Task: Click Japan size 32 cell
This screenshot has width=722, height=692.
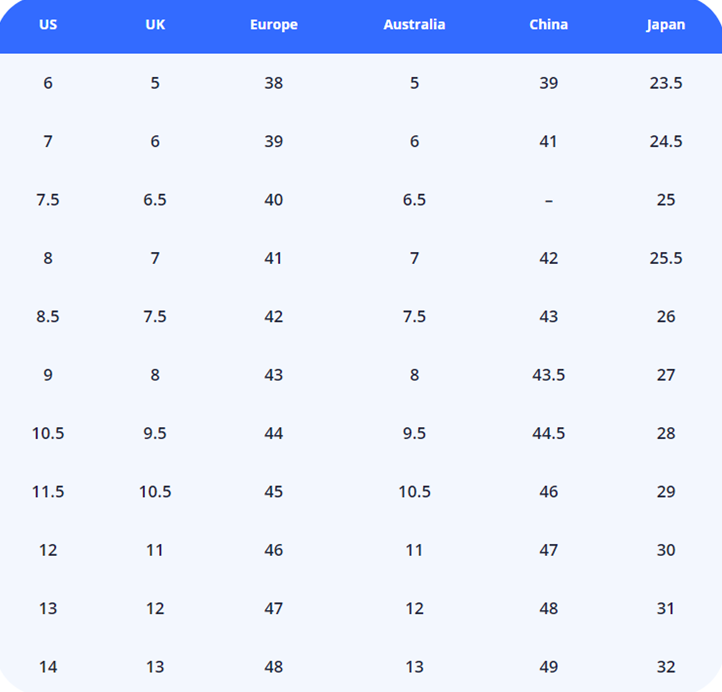Action: click(666, 667)
